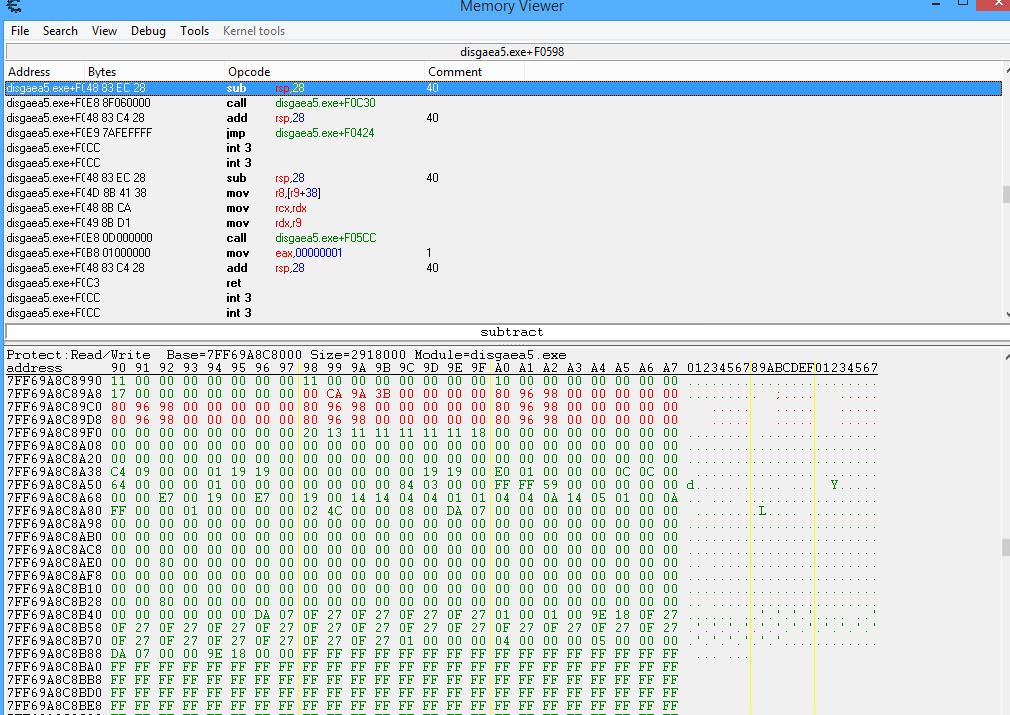Click the subtract instruction description bar

[x=508, y=332]
